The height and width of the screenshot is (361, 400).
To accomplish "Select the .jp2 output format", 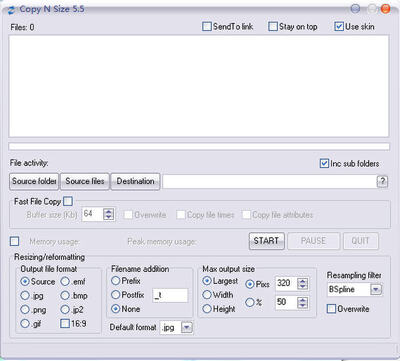I will [x=65, y=309].
